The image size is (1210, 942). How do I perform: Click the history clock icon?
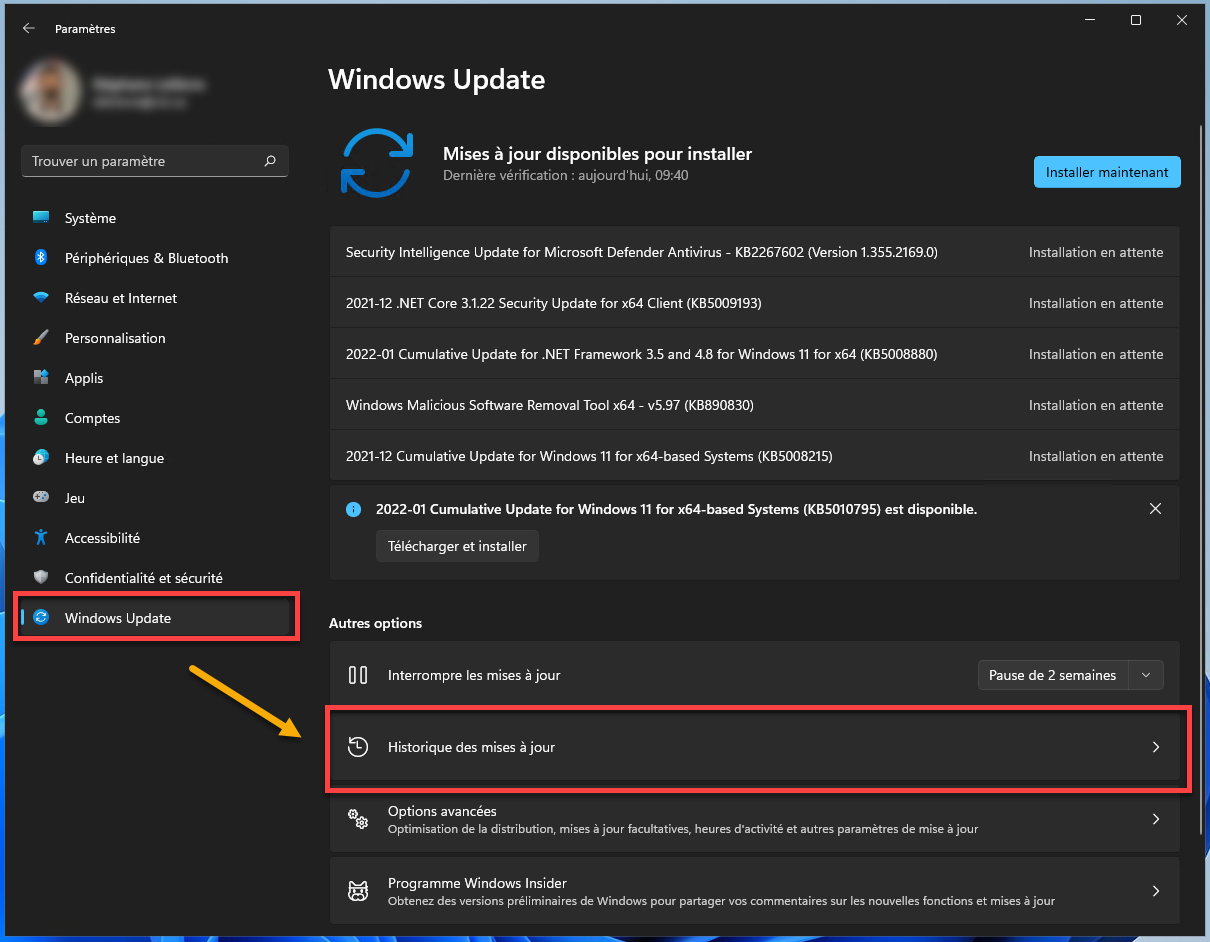click(358, 747)
